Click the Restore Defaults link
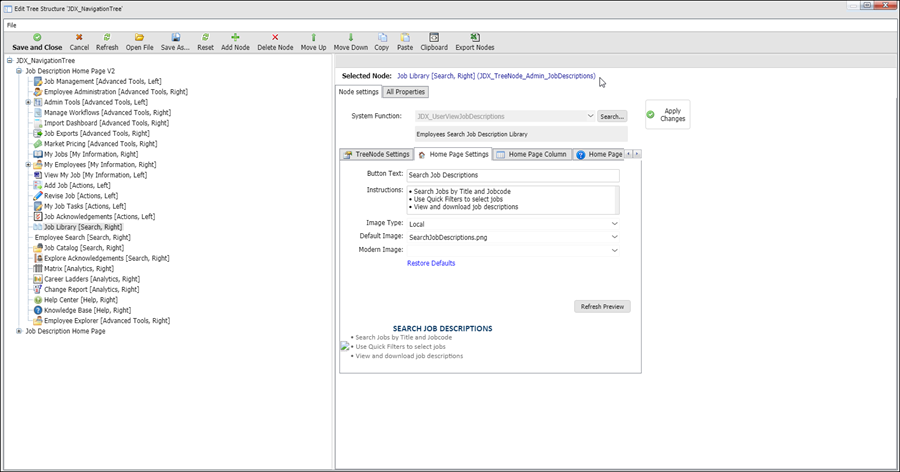This screenshot has width=900, height=472. [x=431, y=263]
